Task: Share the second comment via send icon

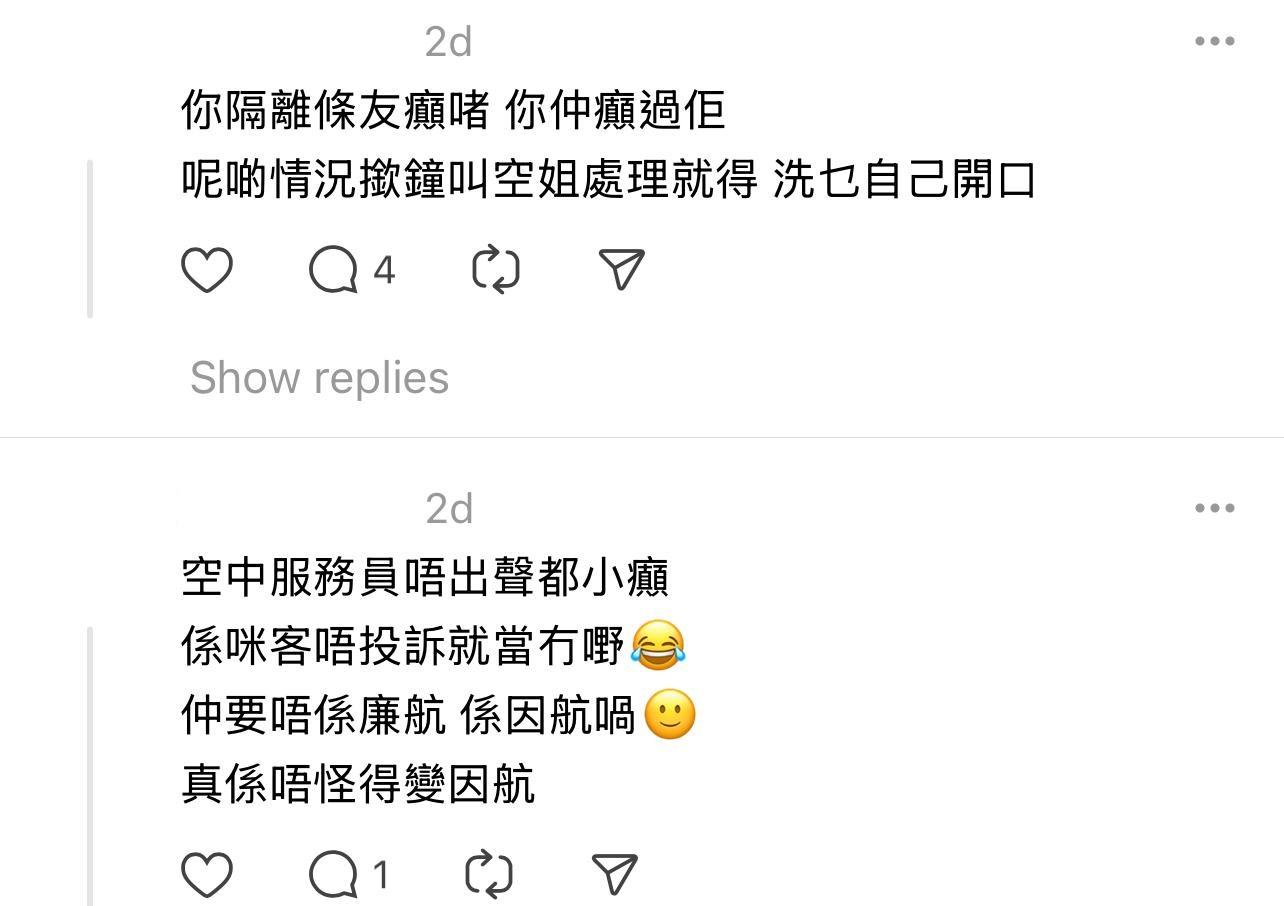Action: pos(615,875)
